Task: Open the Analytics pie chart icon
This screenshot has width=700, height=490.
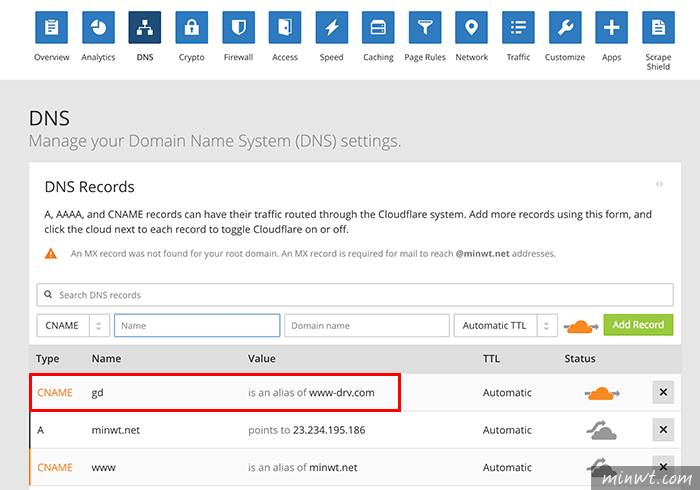Action: pyautogui.click(x=98, y=28)
